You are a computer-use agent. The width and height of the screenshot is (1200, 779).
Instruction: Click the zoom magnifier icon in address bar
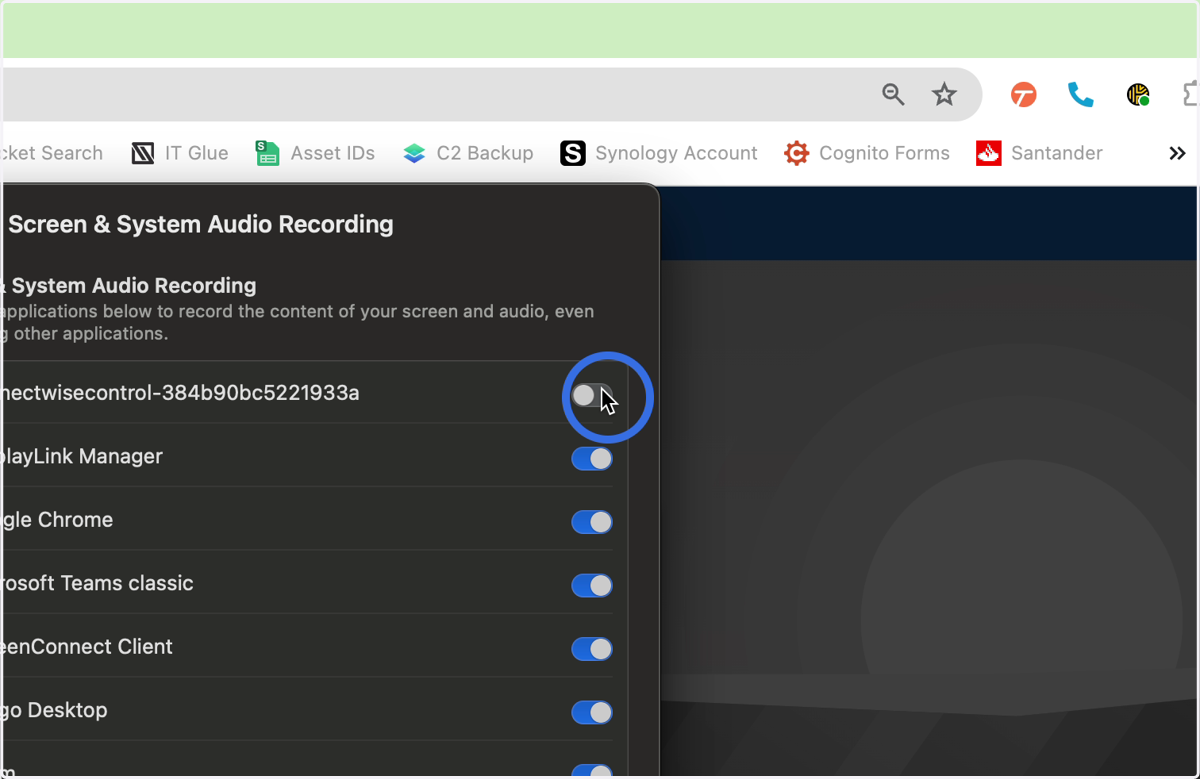pyautogui.click(x=893, y=94)
